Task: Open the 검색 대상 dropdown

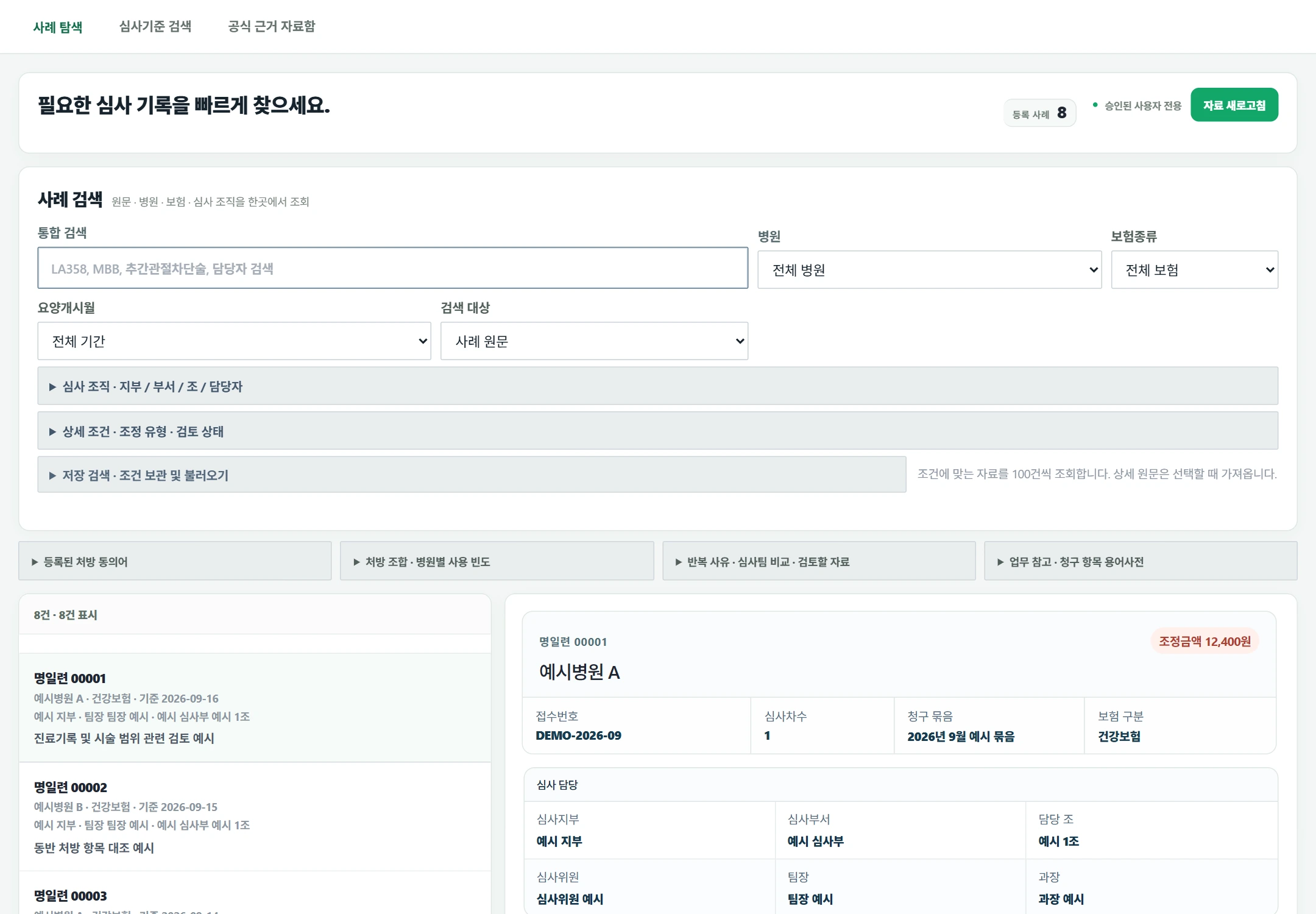Action: click(594, 341)
